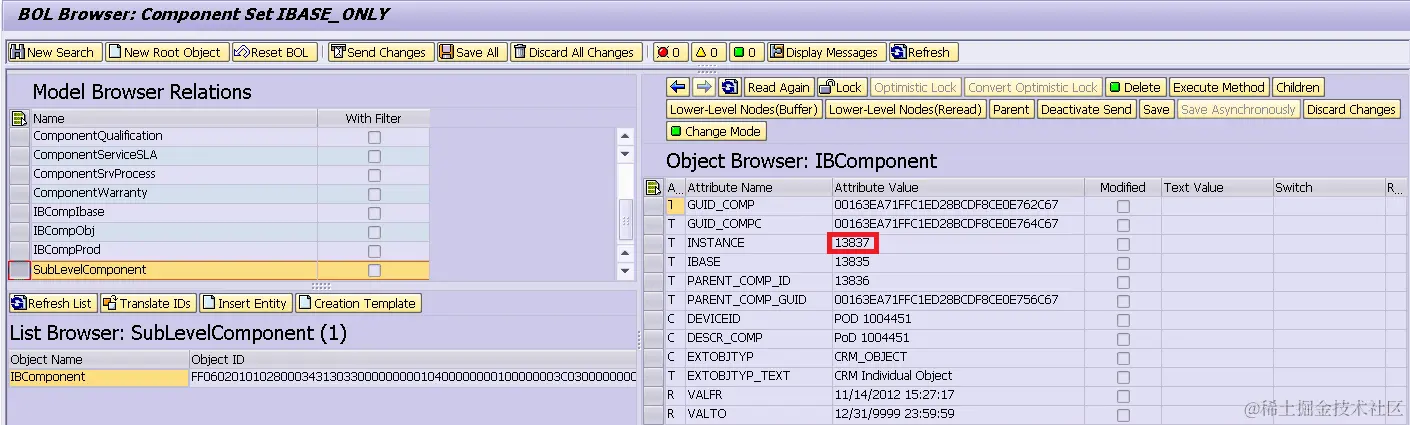Click the Children button
Screen dimensions: 1410x425
point(1298,87)
